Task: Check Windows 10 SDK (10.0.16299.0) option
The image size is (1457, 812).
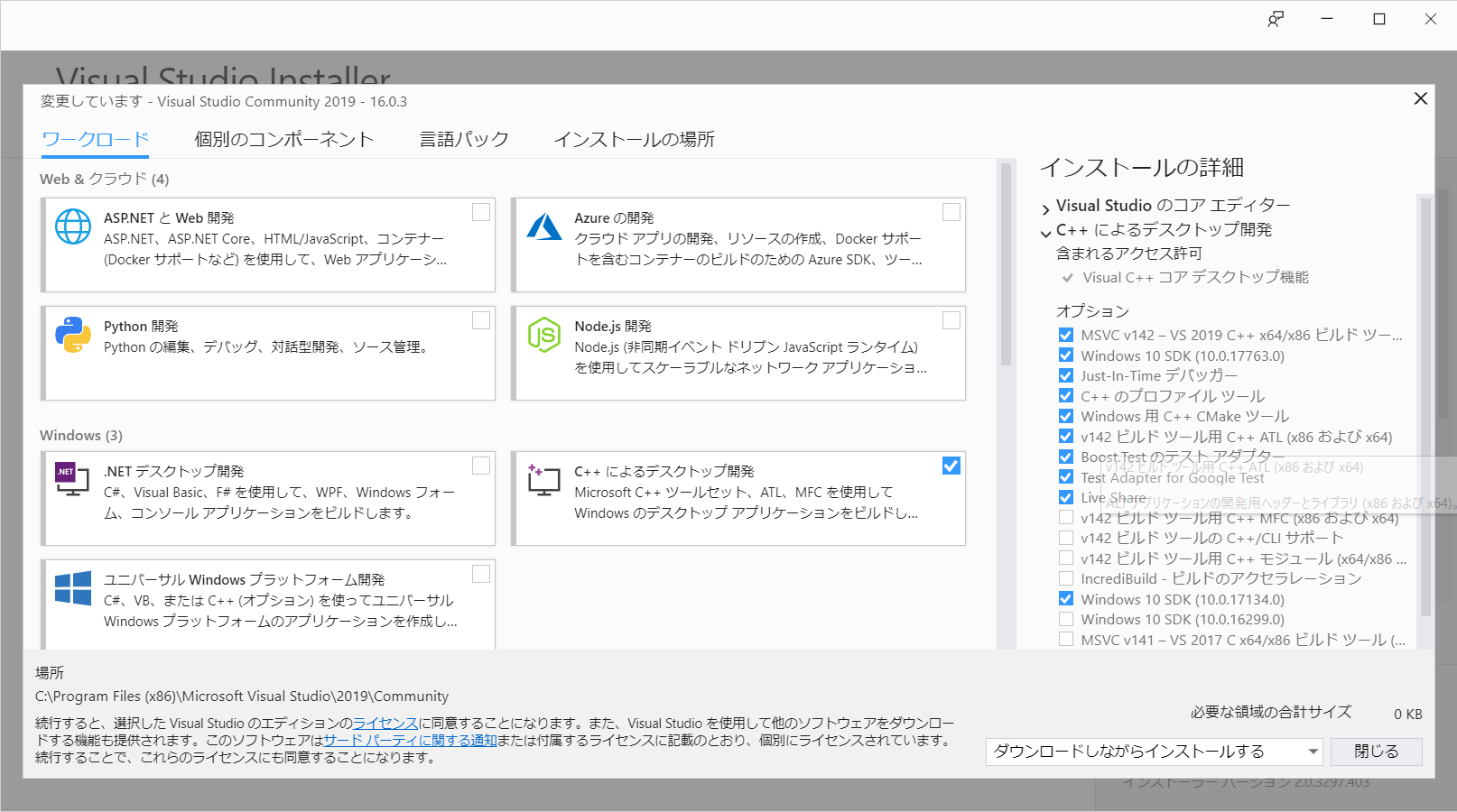Action: 1066,620
